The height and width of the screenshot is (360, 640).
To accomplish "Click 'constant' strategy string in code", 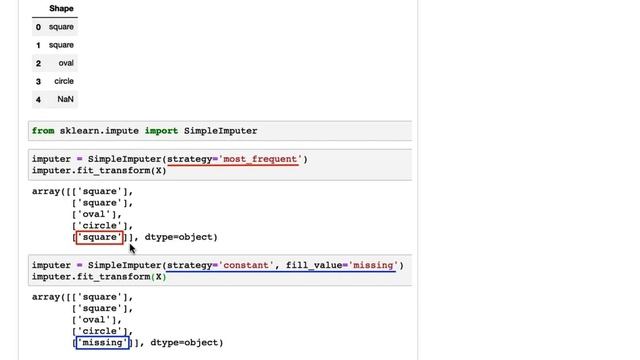I will pos(246,265).
